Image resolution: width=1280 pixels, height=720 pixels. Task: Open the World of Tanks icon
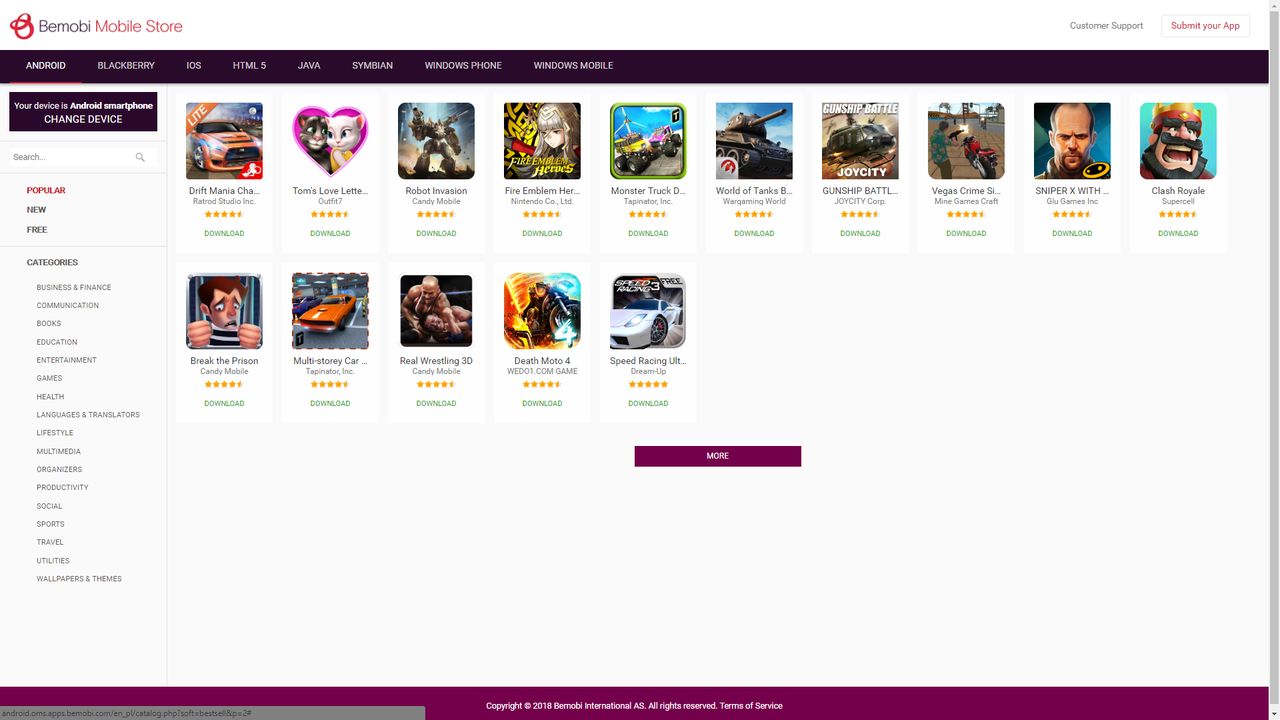pos(754,141)
